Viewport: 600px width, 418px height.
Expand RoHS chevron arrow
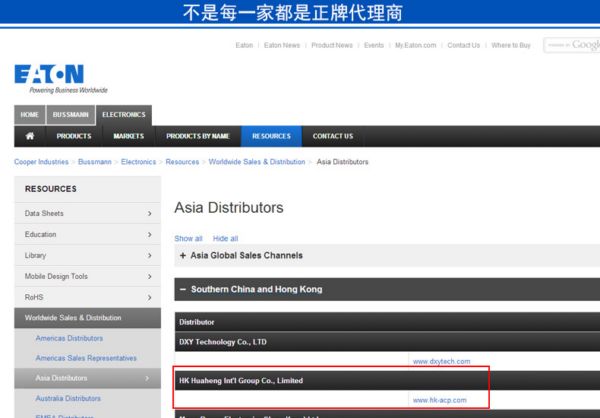coord(150,298)
